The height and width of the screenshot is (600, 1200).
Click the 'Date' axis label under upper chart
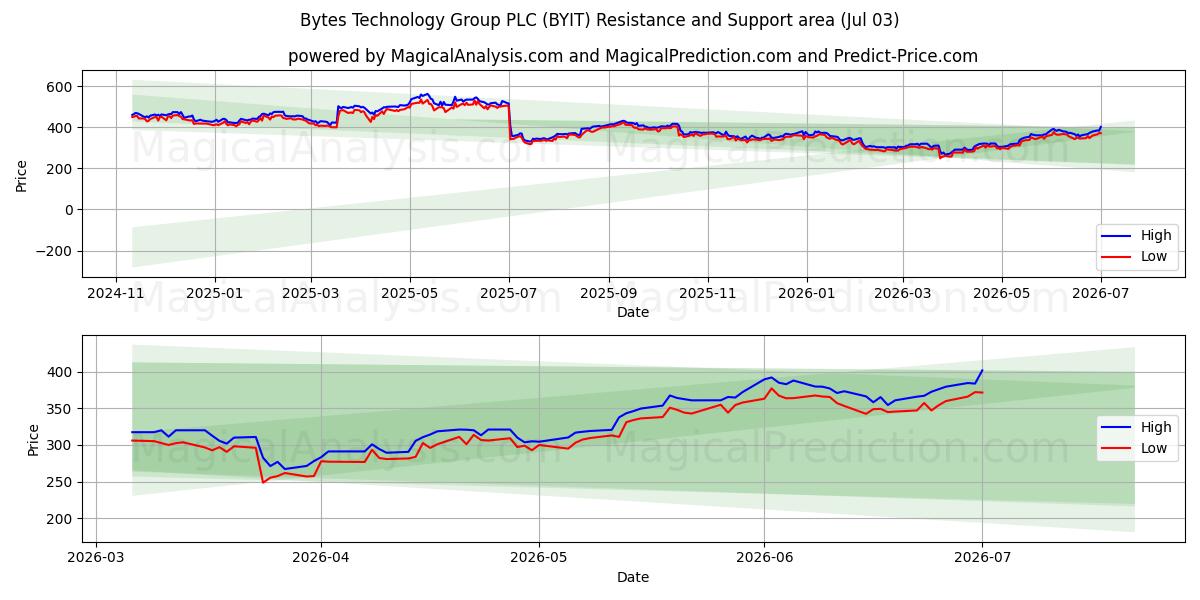[633, 312]
